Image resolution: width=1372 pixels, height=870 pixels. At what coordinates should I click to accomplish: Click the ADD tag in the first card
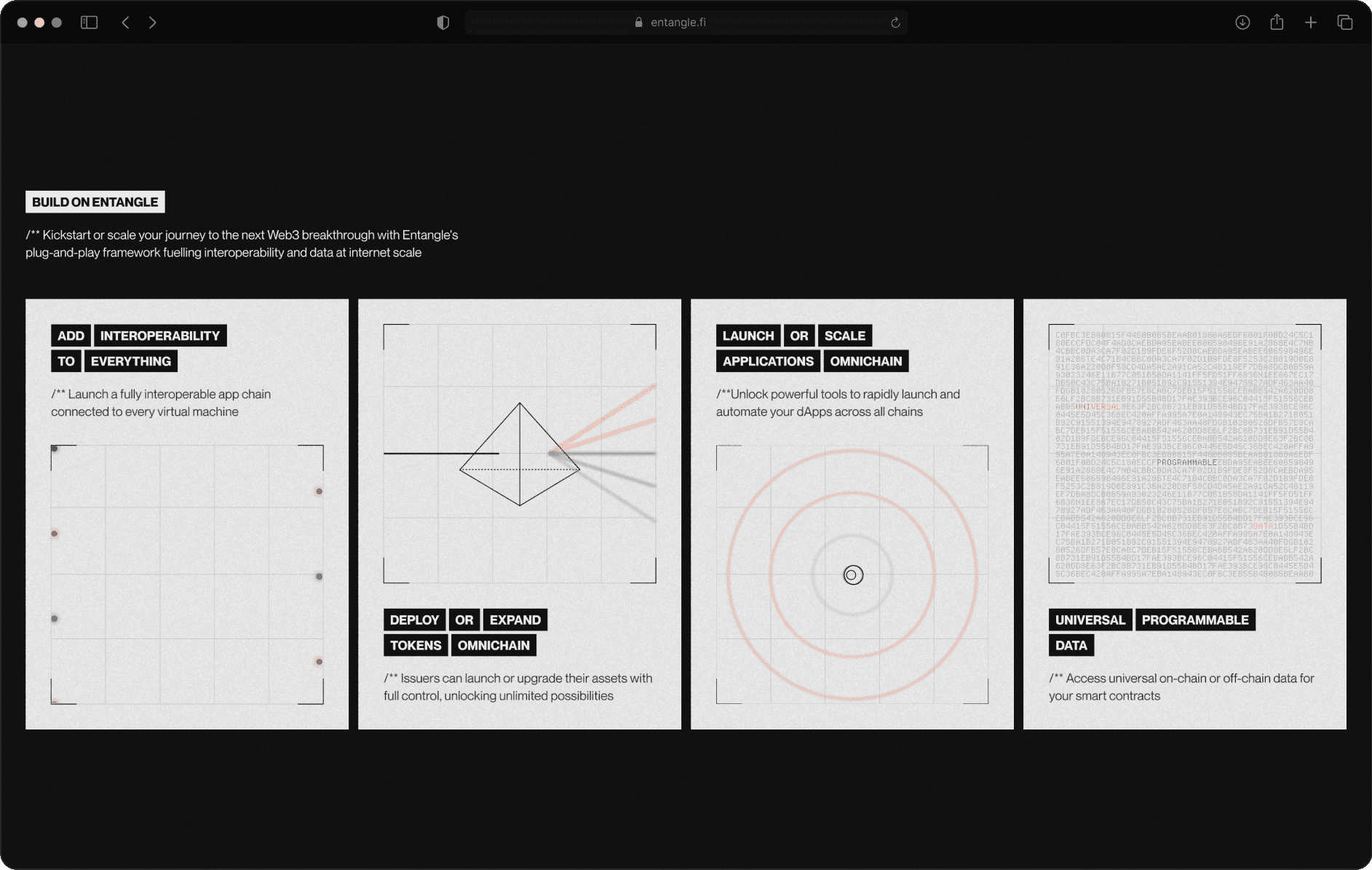(x=71, y=336)
